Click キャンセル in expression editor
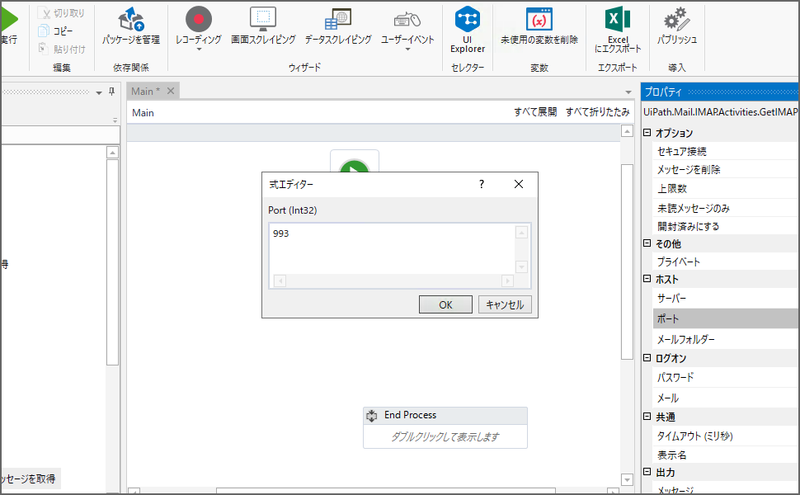Viewport: 800px width, 495px height. coord(505,305)
